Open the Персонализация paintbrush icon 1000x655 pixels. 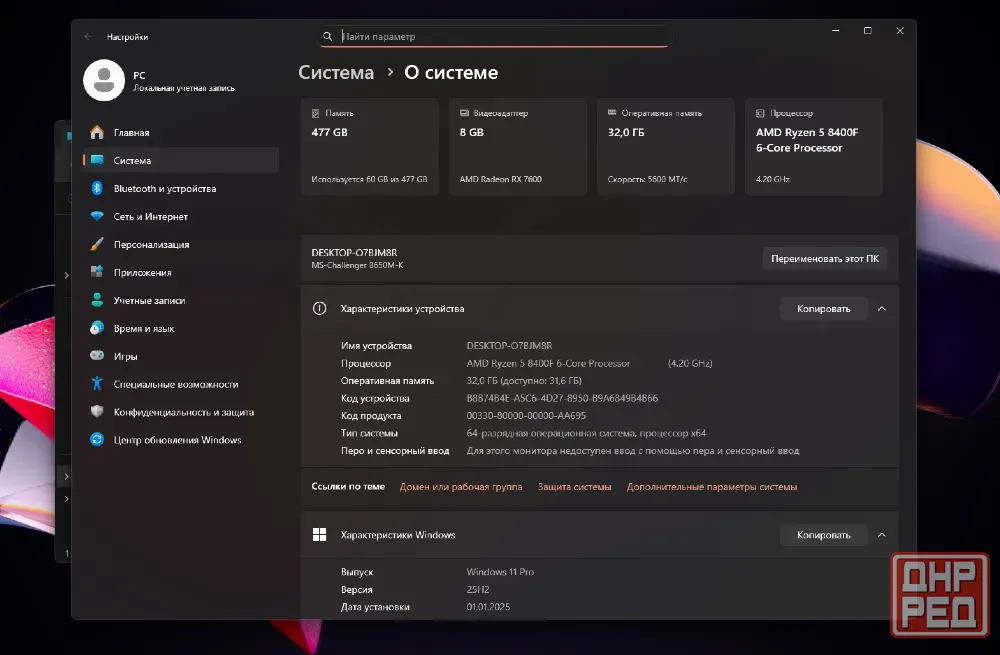(97, 244)
